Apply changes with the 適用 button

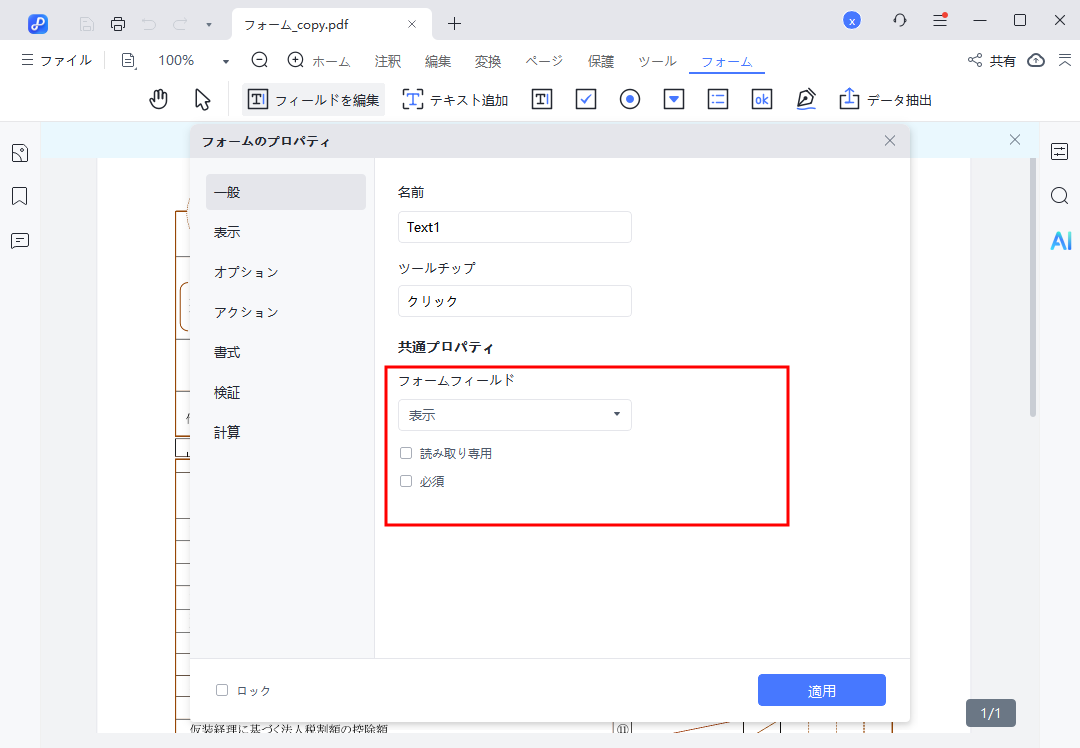[x=821, y=689]
